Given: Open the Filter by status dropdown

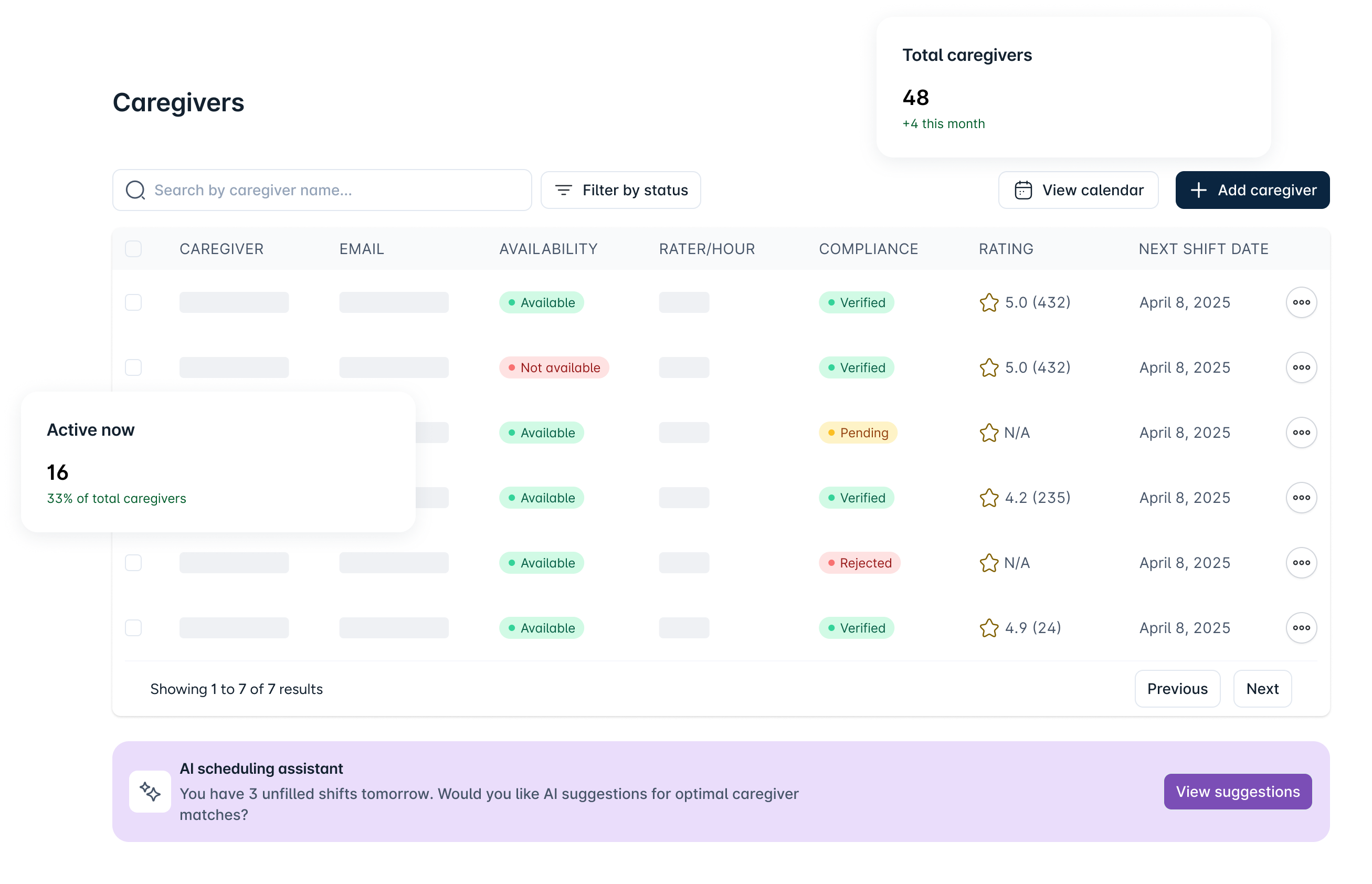Looking at the screenshot, I should pos(620,190).
